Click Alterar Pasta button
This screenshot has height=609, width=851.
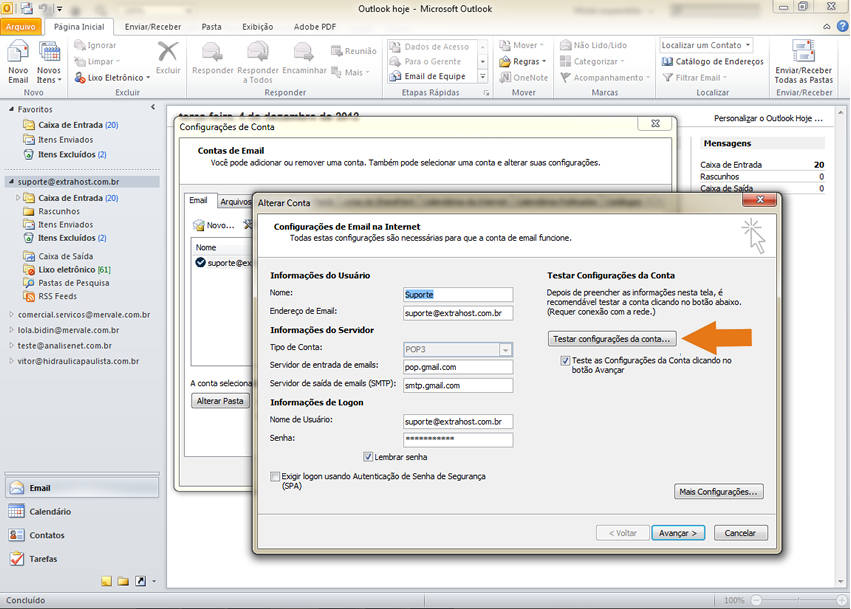[x=220, y=401]
